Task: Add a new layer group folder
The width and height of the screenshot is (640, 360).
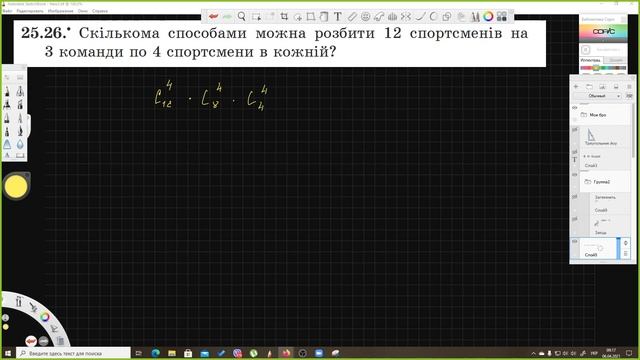Action: (x=589, y=87)
